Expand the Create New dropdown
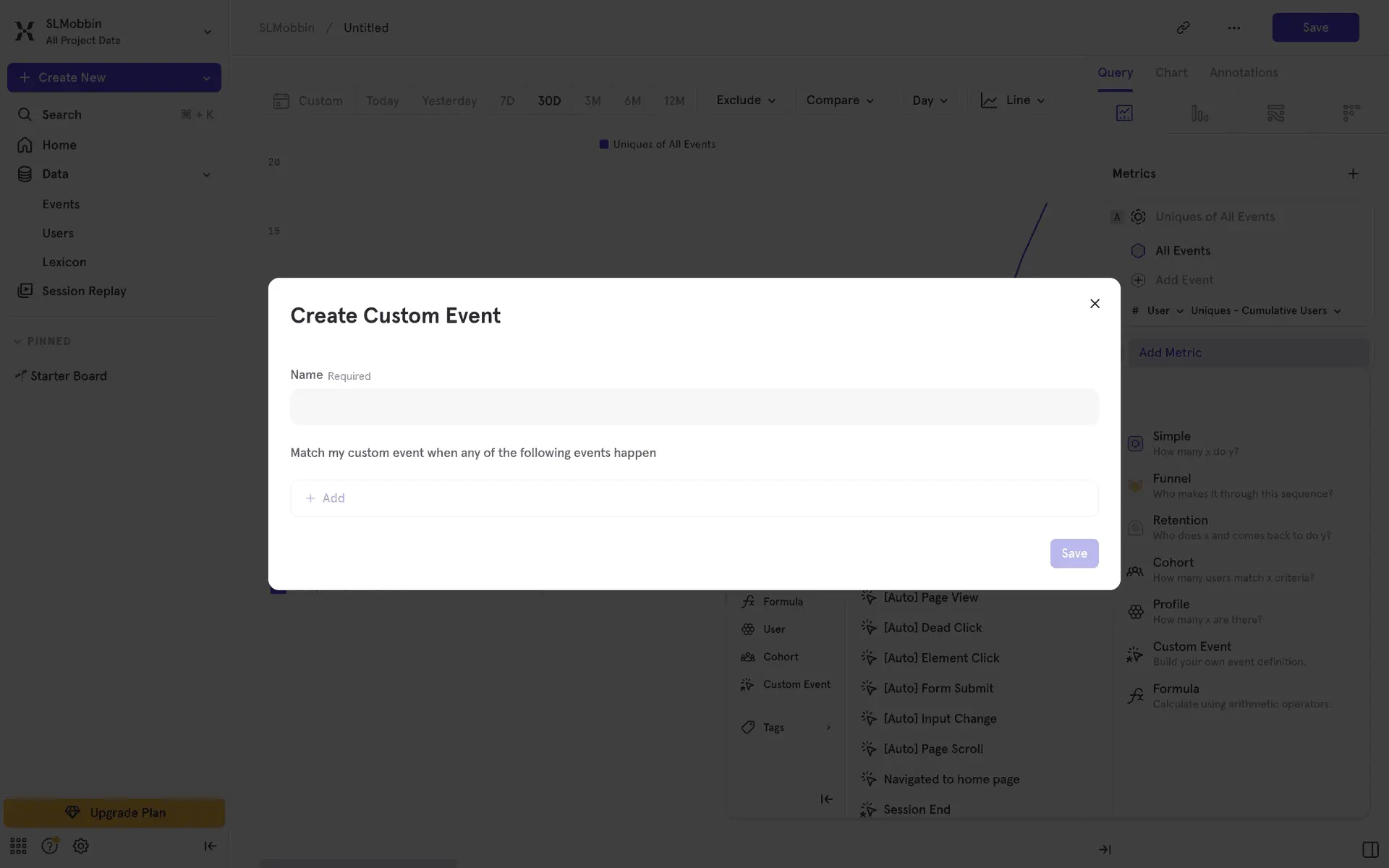The width and height of the screenshot is (1389, 868). 206,78
